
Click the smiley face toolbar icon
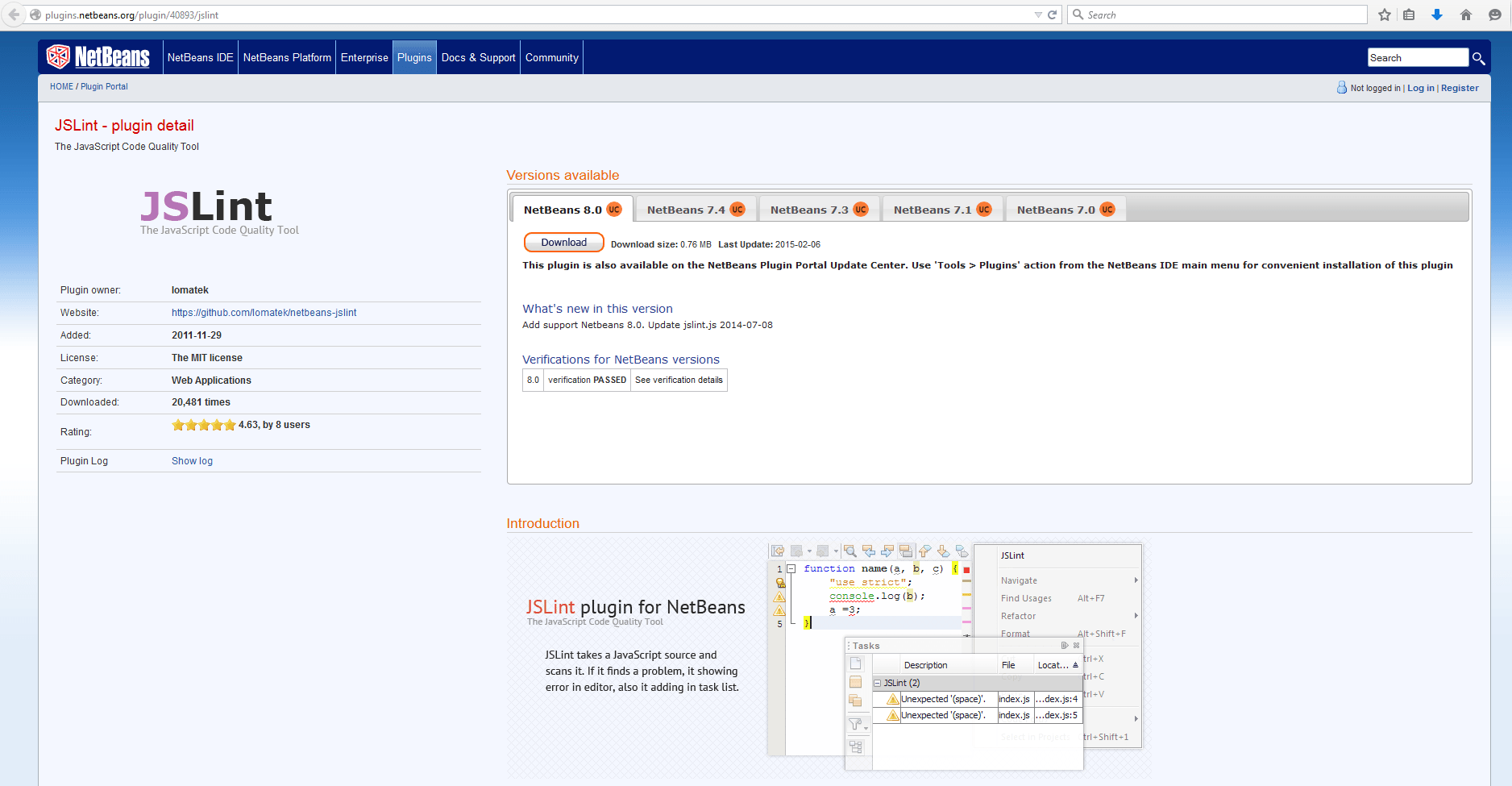tap(1494, 15)
